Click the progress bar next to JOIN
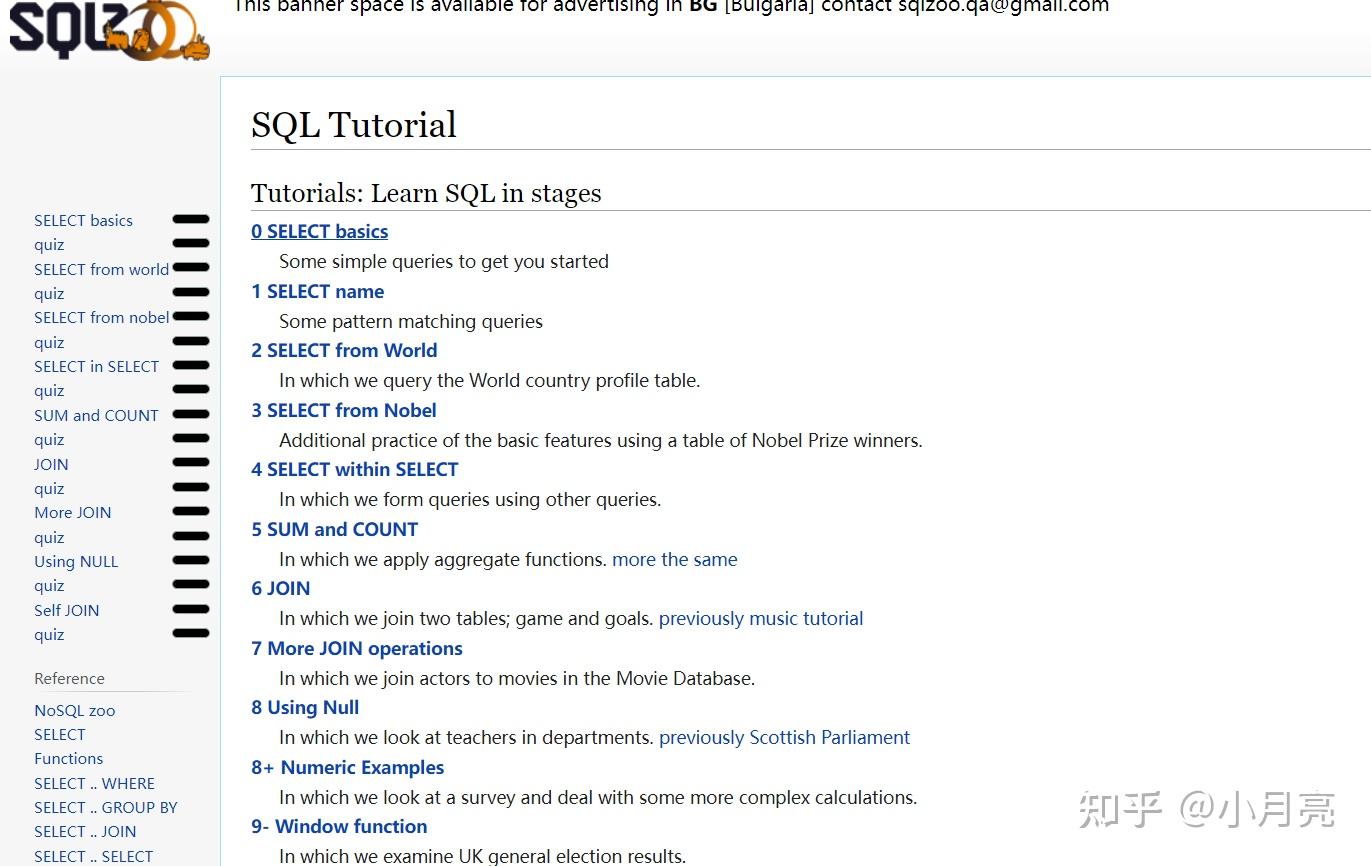The width and height of the screenshot is (1371, 866). point(191,463)
